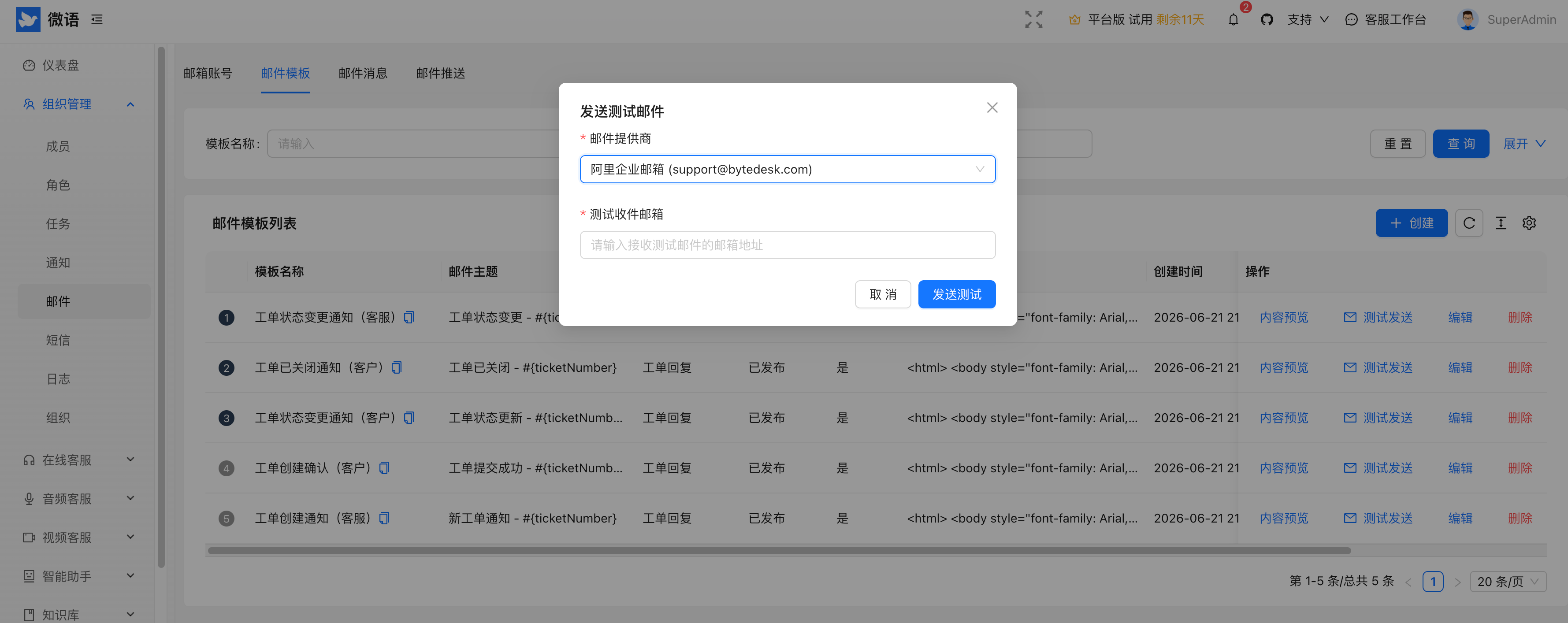Viewport: 1568px width, 623px height.
Task: Click the 创建 button
Action: (x=1411, y=223)
